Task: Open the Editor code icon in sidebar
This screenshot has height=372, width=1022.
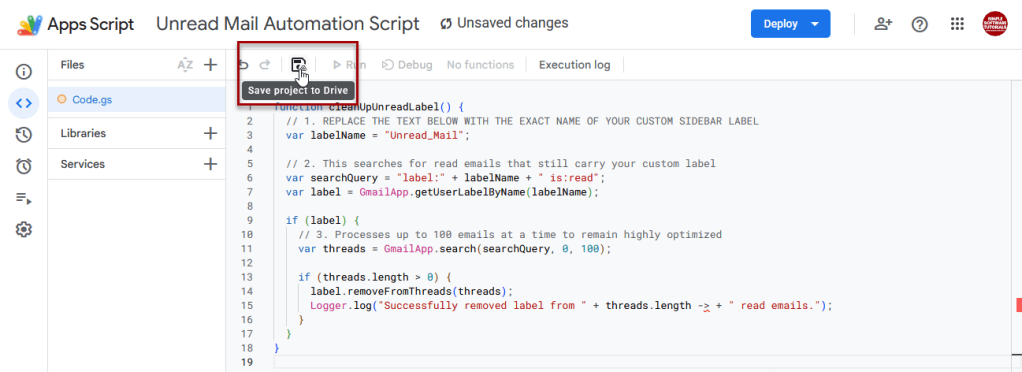Action: 23,103
